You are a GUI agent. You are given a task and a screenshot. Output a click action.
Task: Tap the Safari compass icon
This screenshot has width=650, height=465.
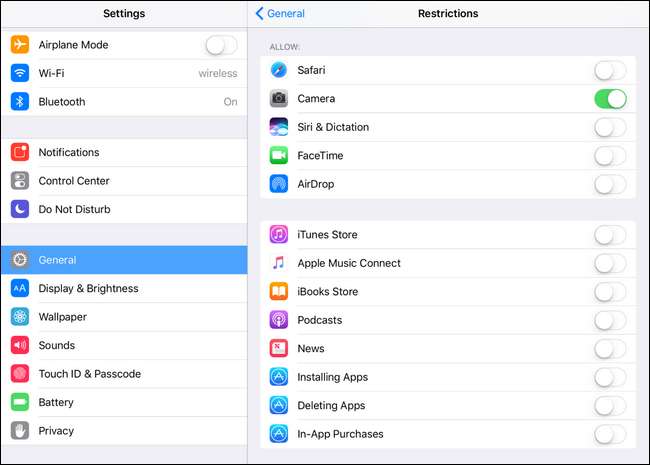pos(279,70)
